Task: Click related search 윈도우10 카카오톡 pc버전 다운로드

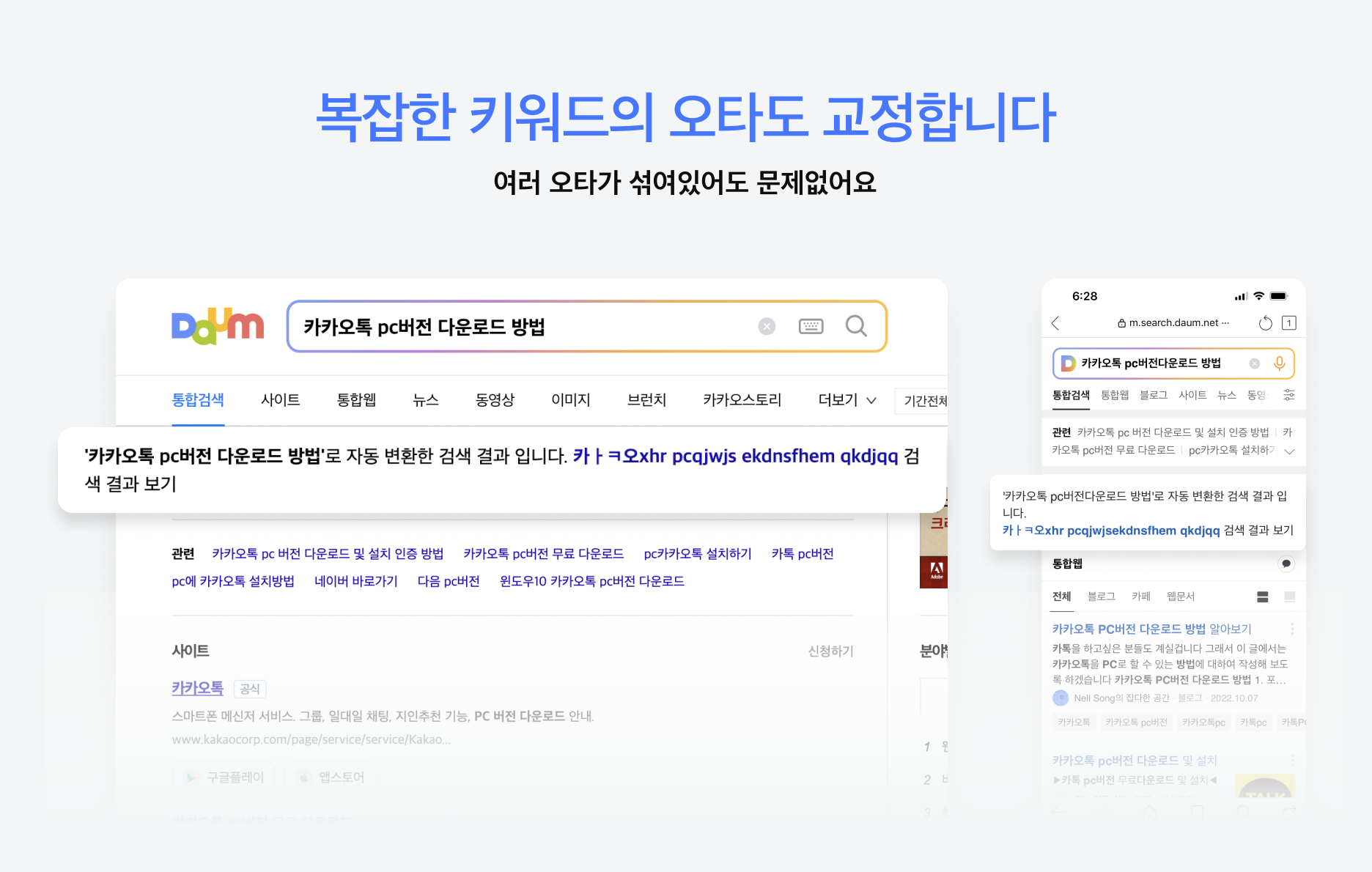Action: point(592,581)
